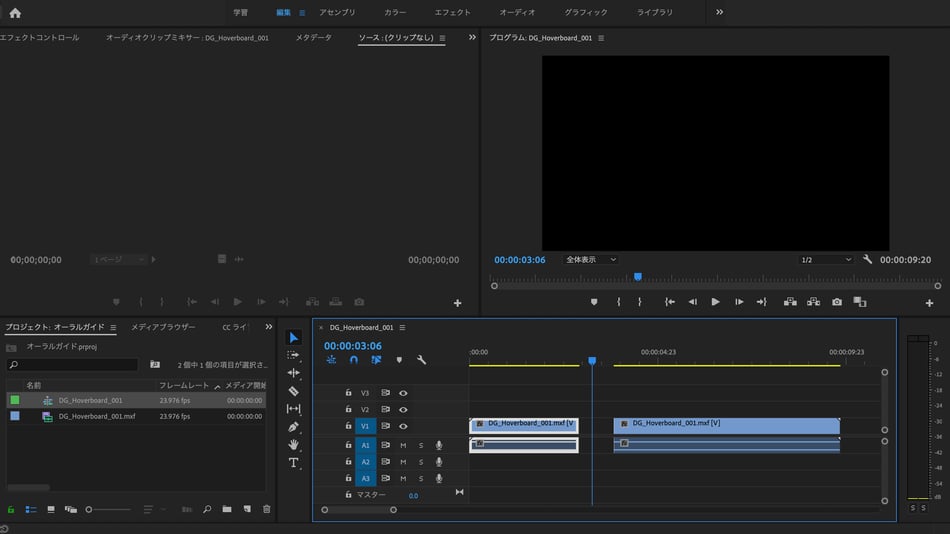Toggle V1 track visibility eye
Screen dimensions: 950x534
(x=403, y=426)
